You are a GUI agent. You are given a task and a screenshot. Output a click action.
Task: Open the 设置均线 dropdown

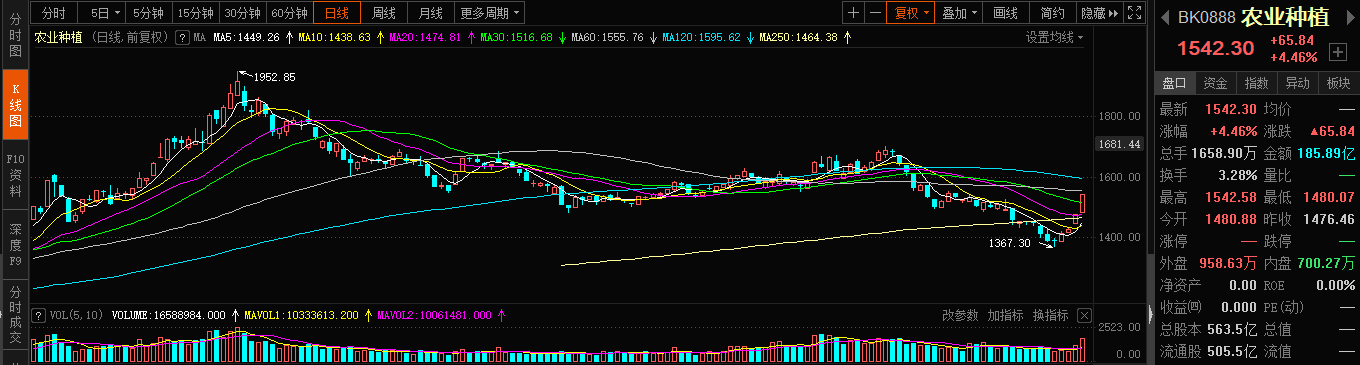(x=1054, y=37)
